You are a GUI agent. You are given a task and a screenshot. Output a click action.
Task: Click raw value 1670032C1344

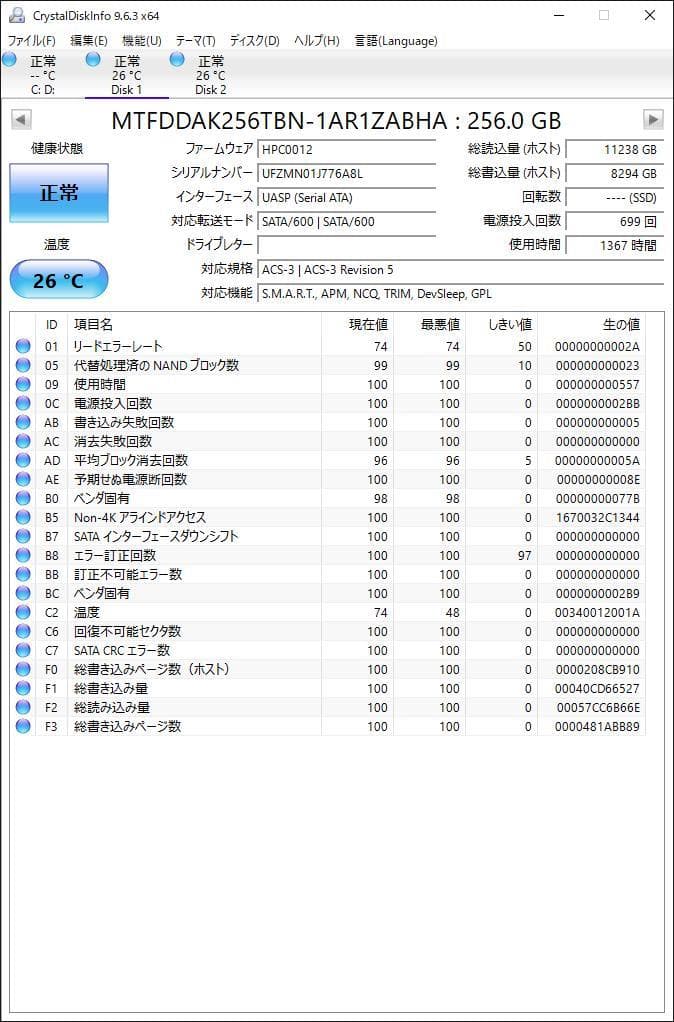[597, 518]
